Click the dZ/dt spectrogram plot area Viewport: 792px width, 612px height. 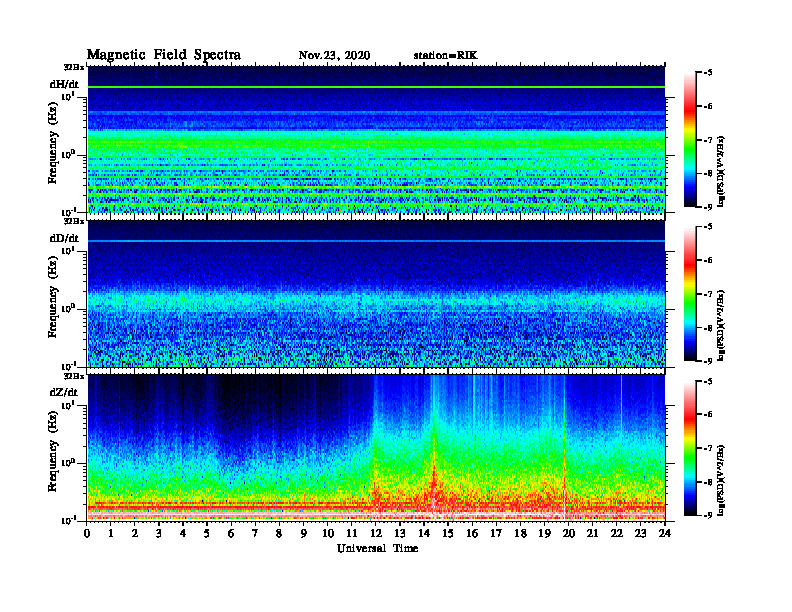click(376, 447)
